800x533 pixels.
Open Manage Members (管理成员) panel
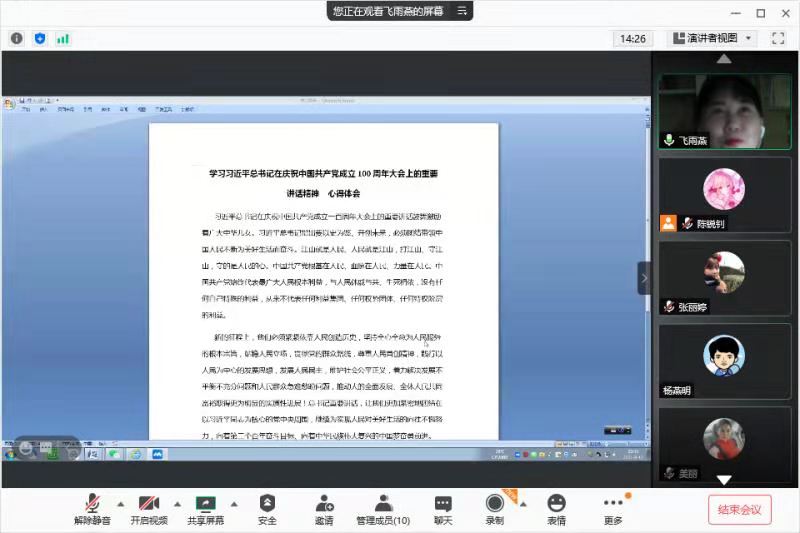pos(382,503)
